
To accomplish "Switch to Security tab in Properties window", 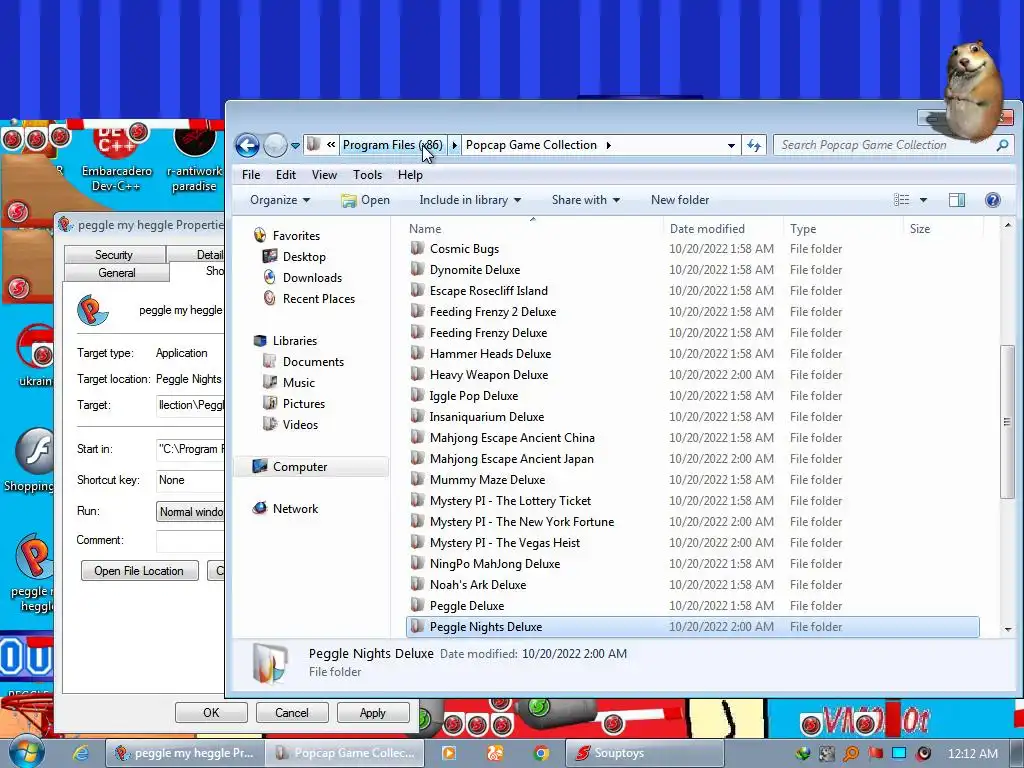I will 114,255.
